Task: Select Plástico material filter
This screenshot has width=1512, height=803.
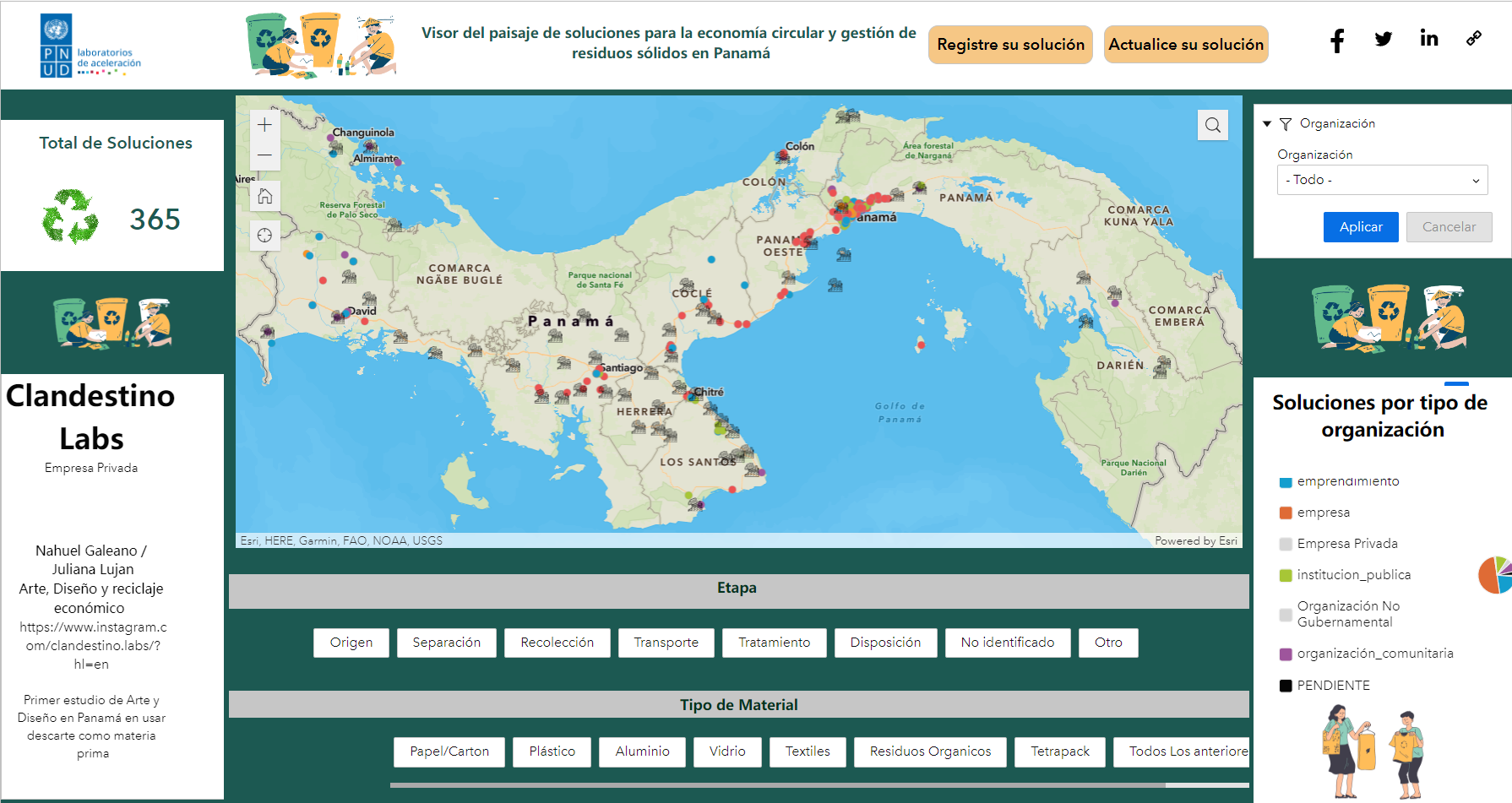Action: pos(552,751)
